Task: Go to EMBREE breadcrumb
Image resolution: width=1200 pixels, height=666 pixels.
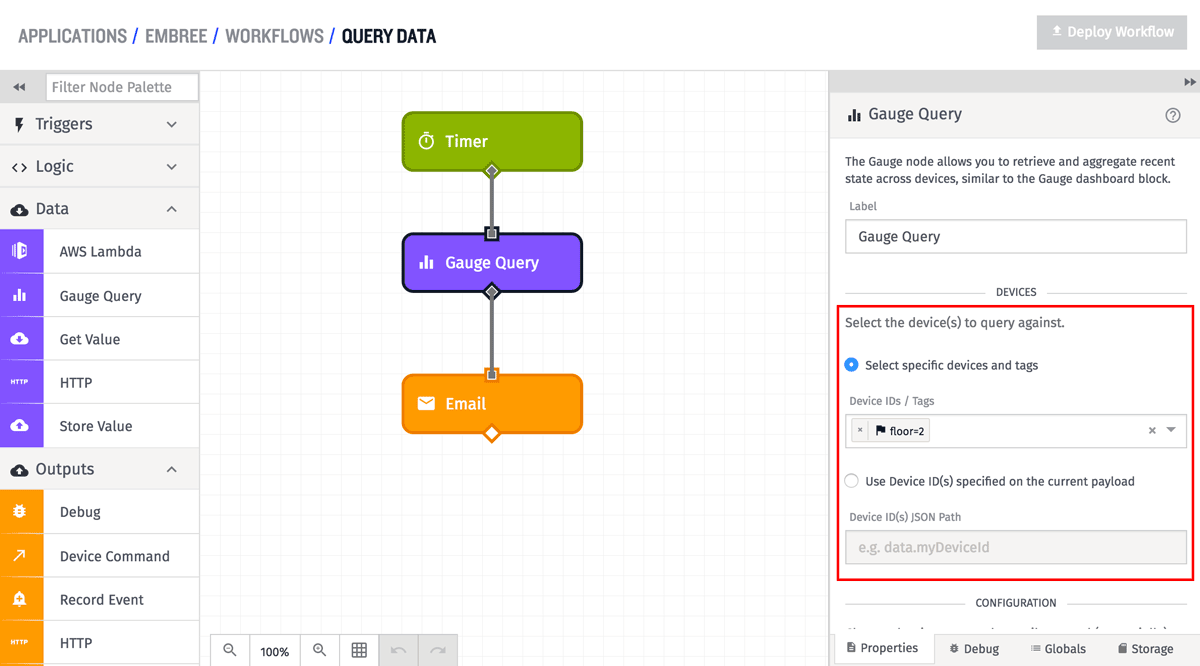Action: [176, 36]
